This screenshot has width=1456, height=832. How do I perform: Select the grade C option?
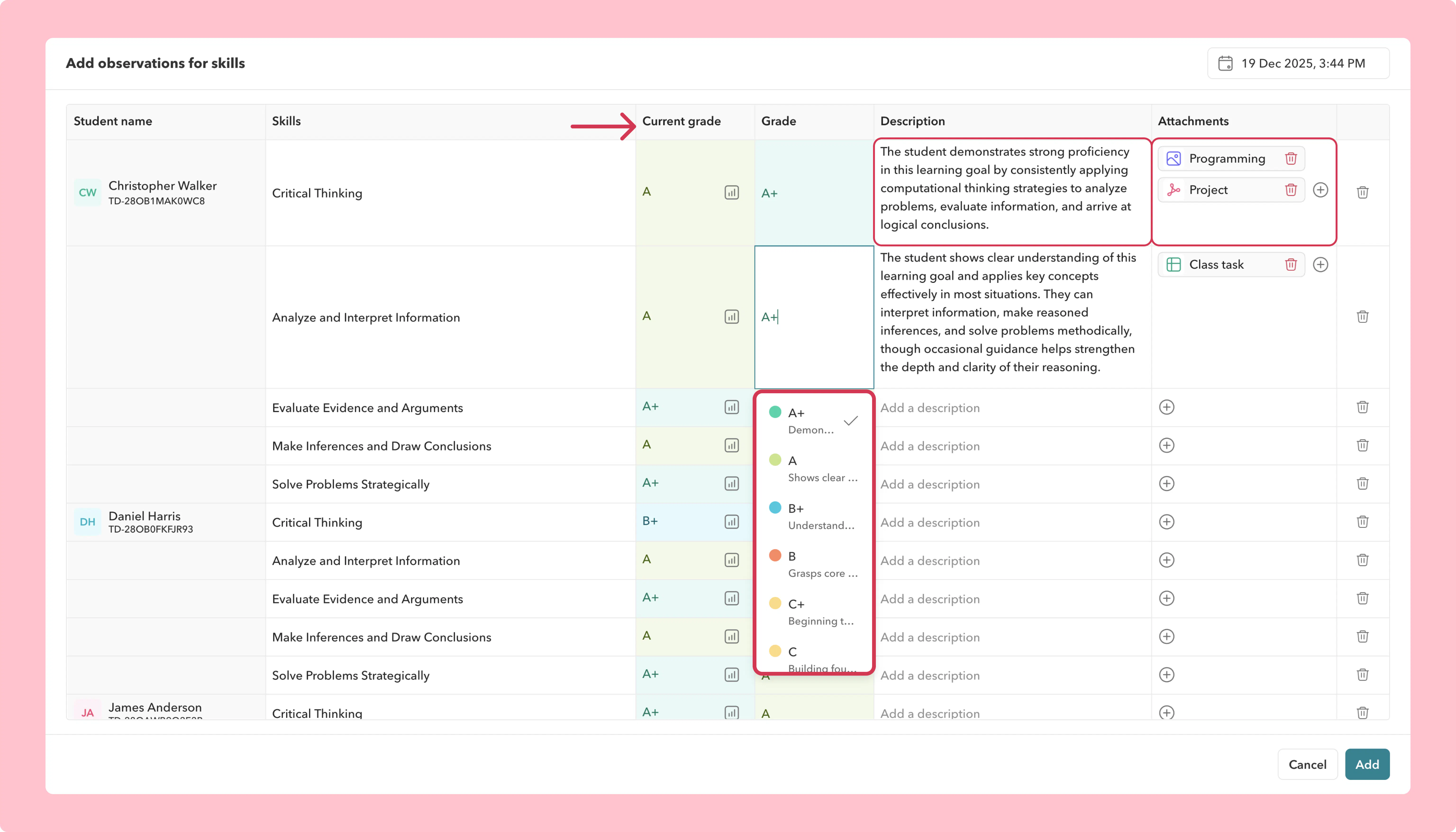(814, 657)
